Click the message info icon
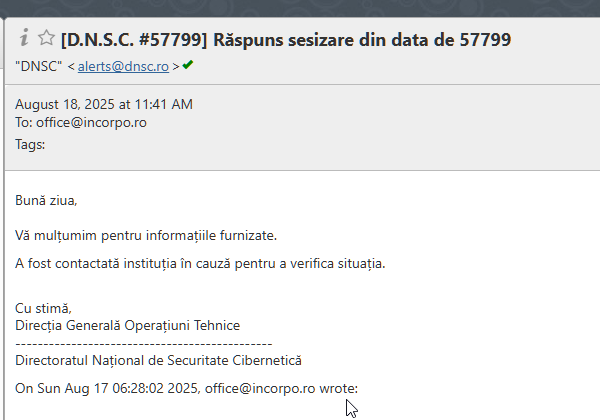600x420 pixels. (24, 38)
